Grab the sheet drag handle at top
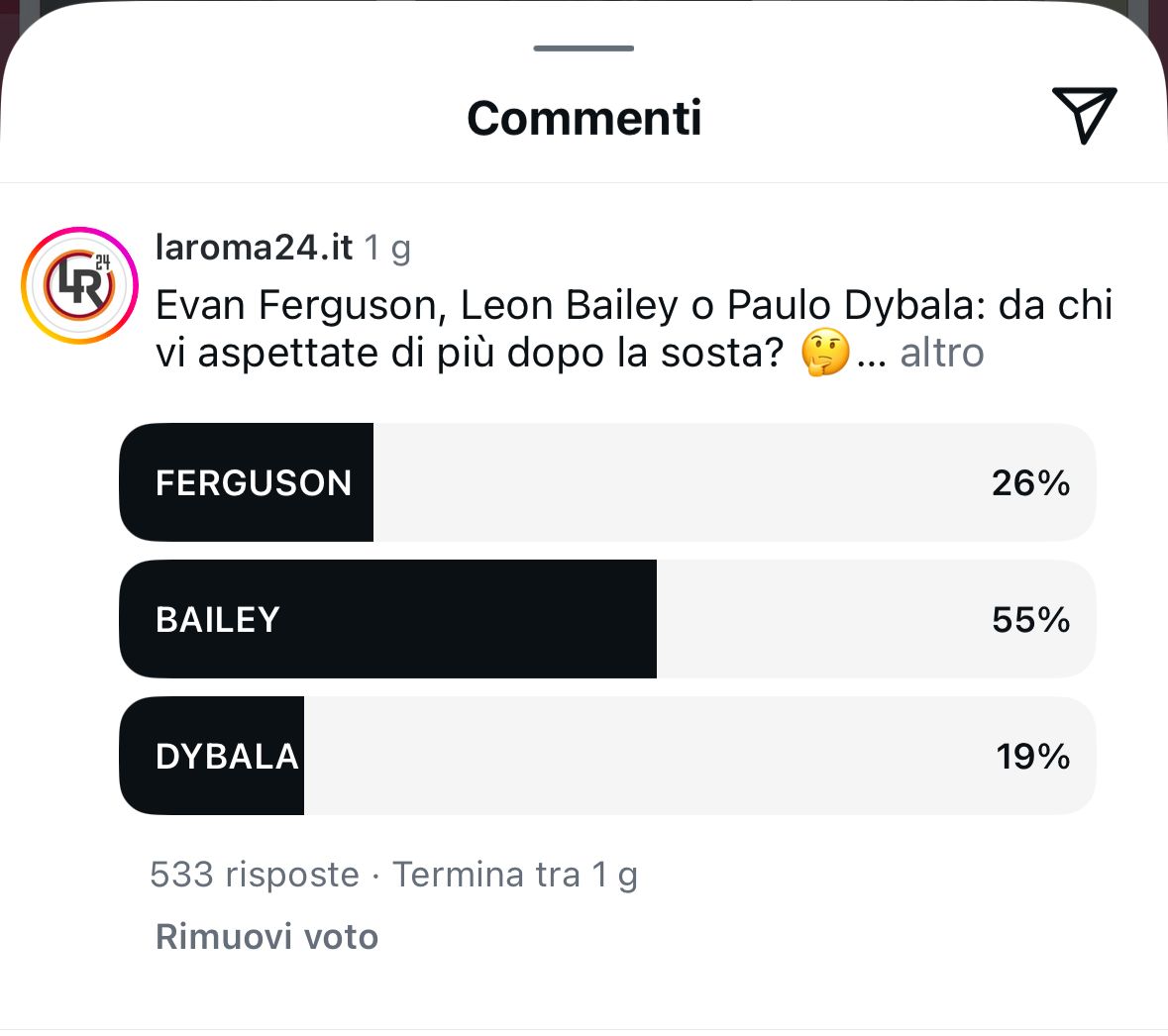 pyautogui.click(x=584, y=48)
